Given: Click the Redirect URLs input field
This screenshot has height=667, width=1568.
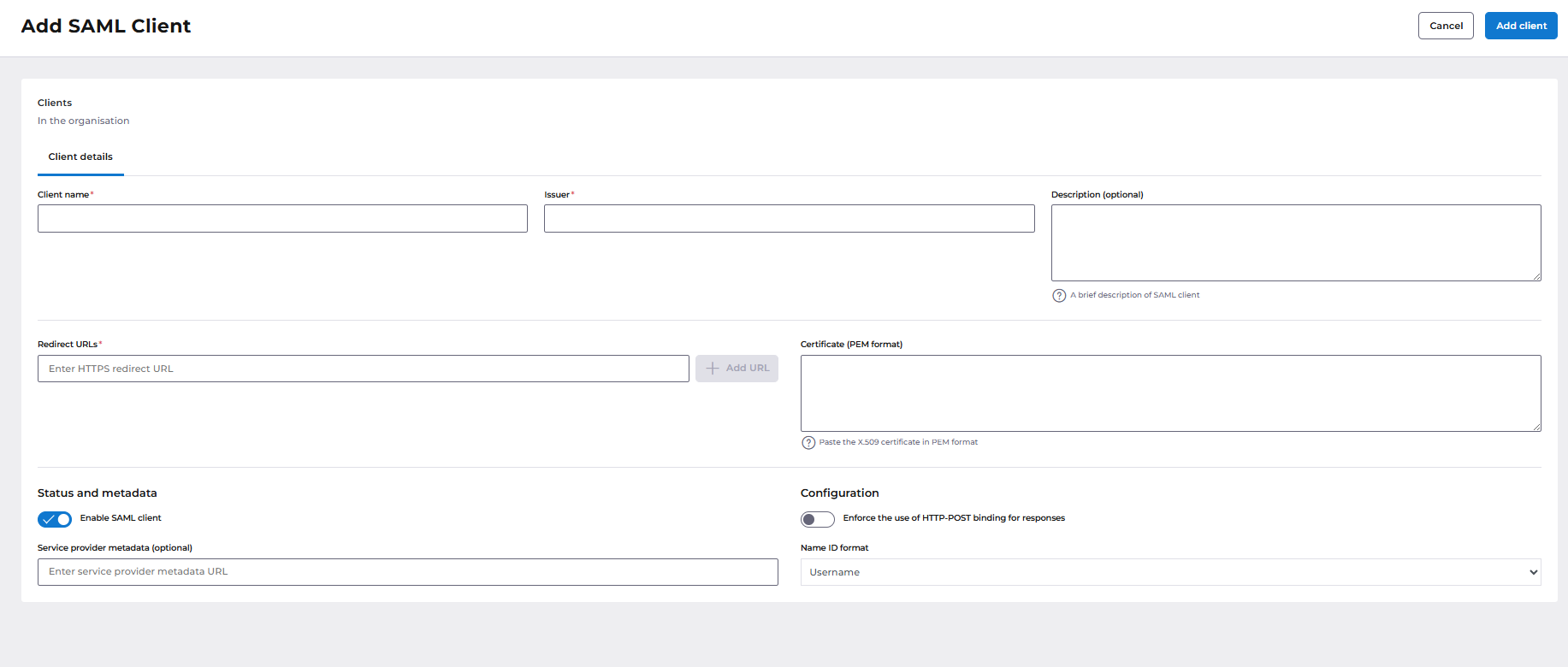Looking at the screenshot, I should 364,369.
